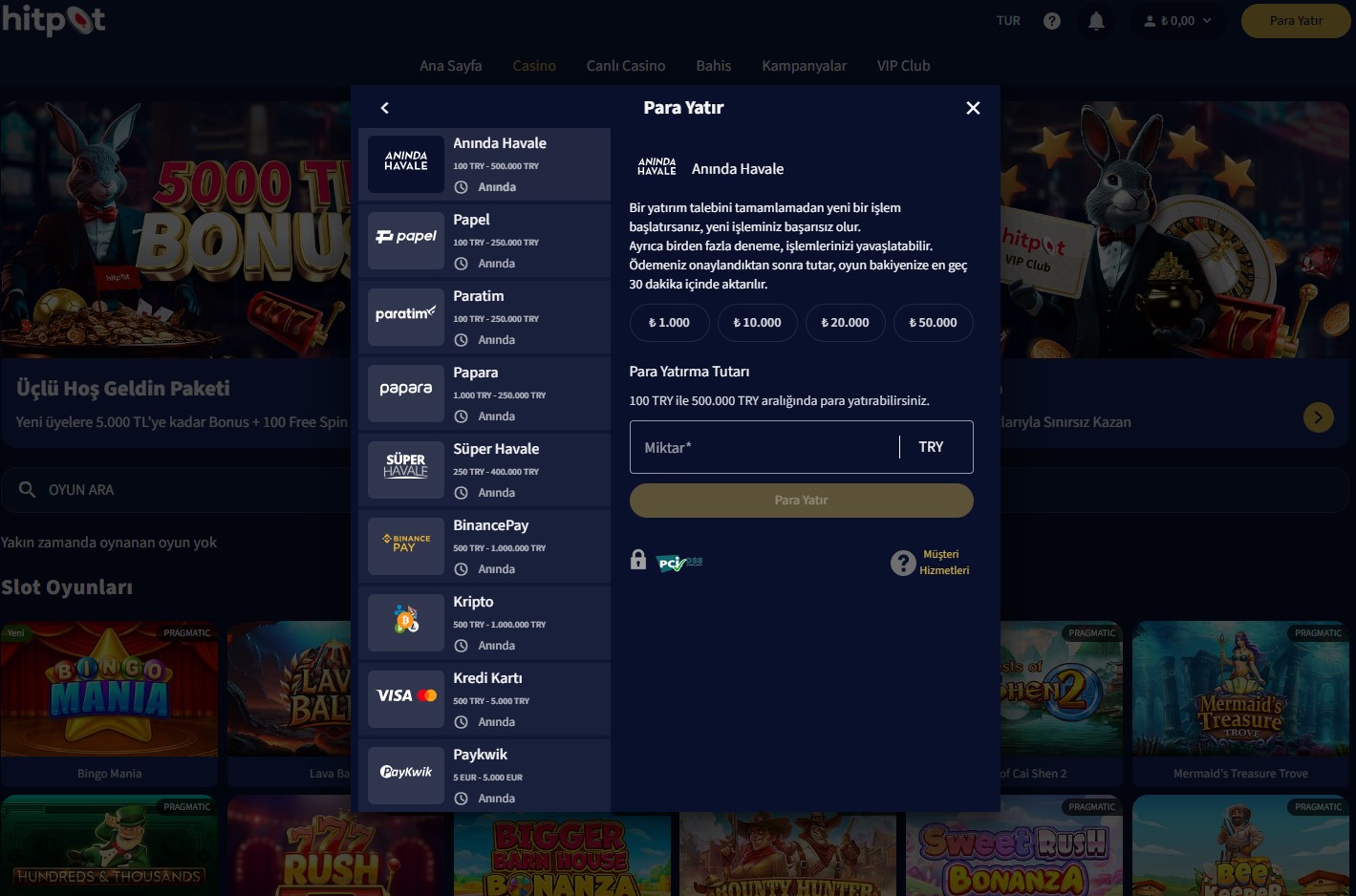Advance the banner with right arrow
The image size is (1356, 896).
point(1318,417)
